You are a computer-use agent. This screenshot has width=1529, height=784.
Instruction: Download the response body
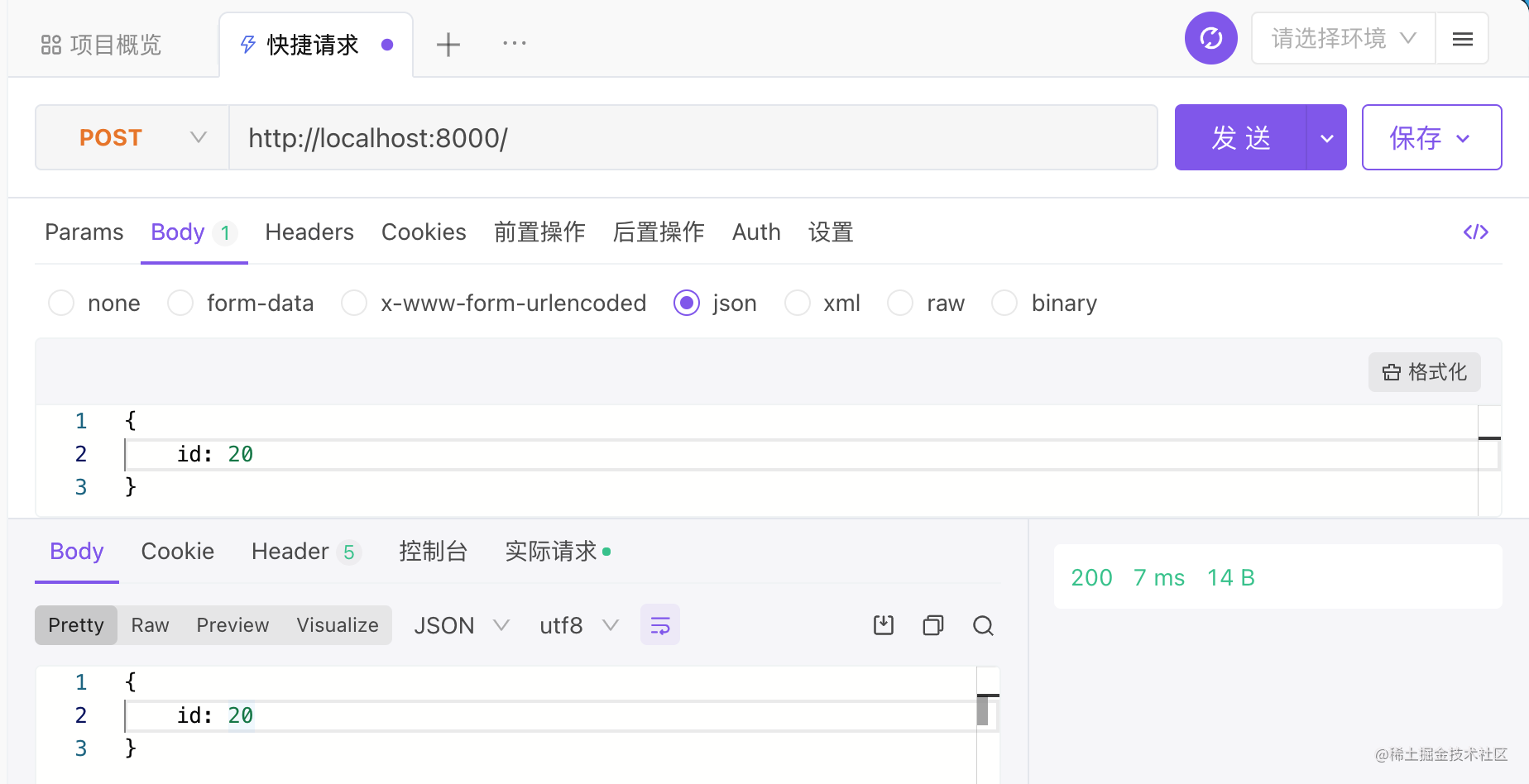point(883,625)
